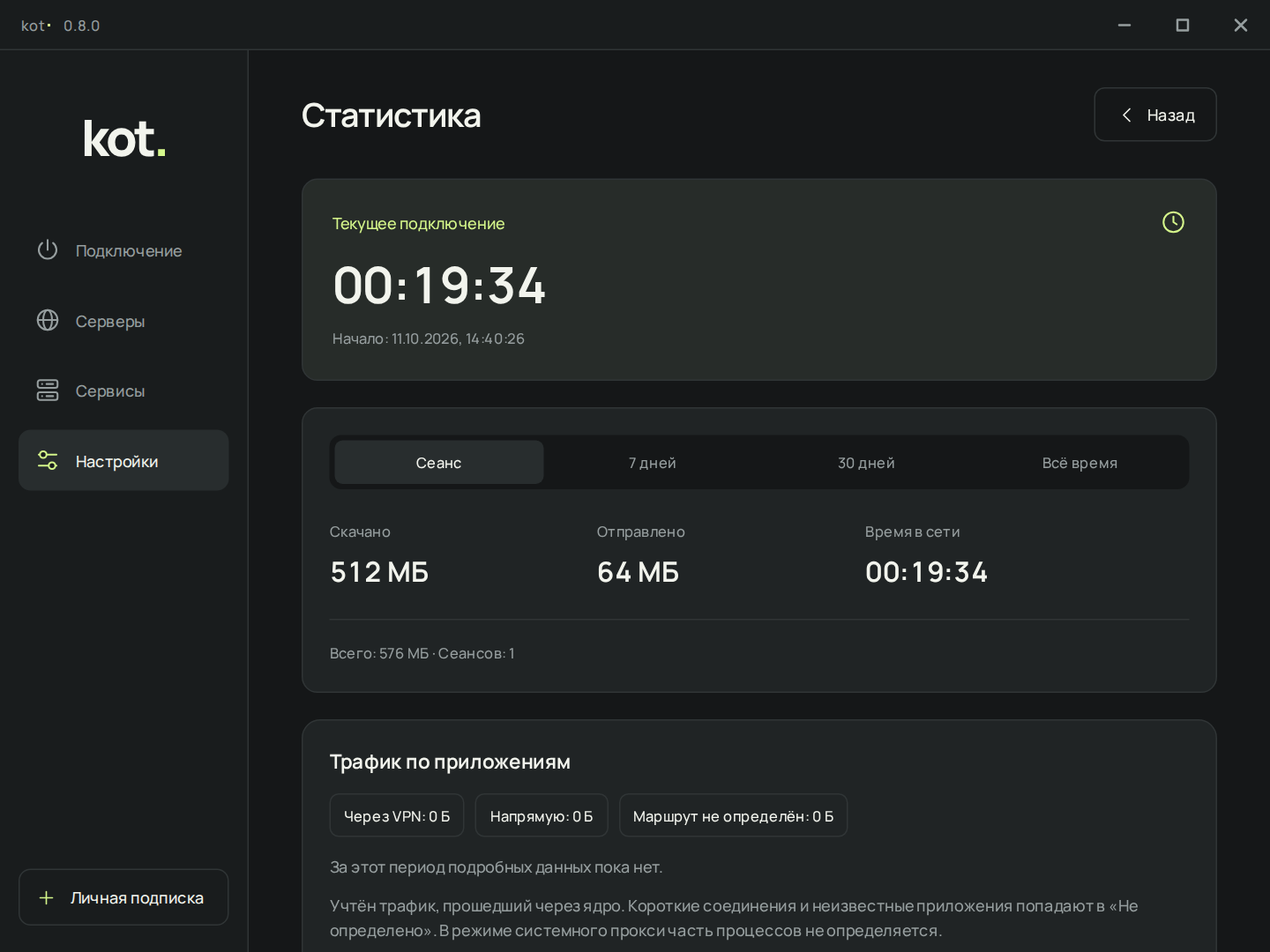Click the Статистика page heading
This screenshot has height=952, width=1270.
[x=392, y=115]
